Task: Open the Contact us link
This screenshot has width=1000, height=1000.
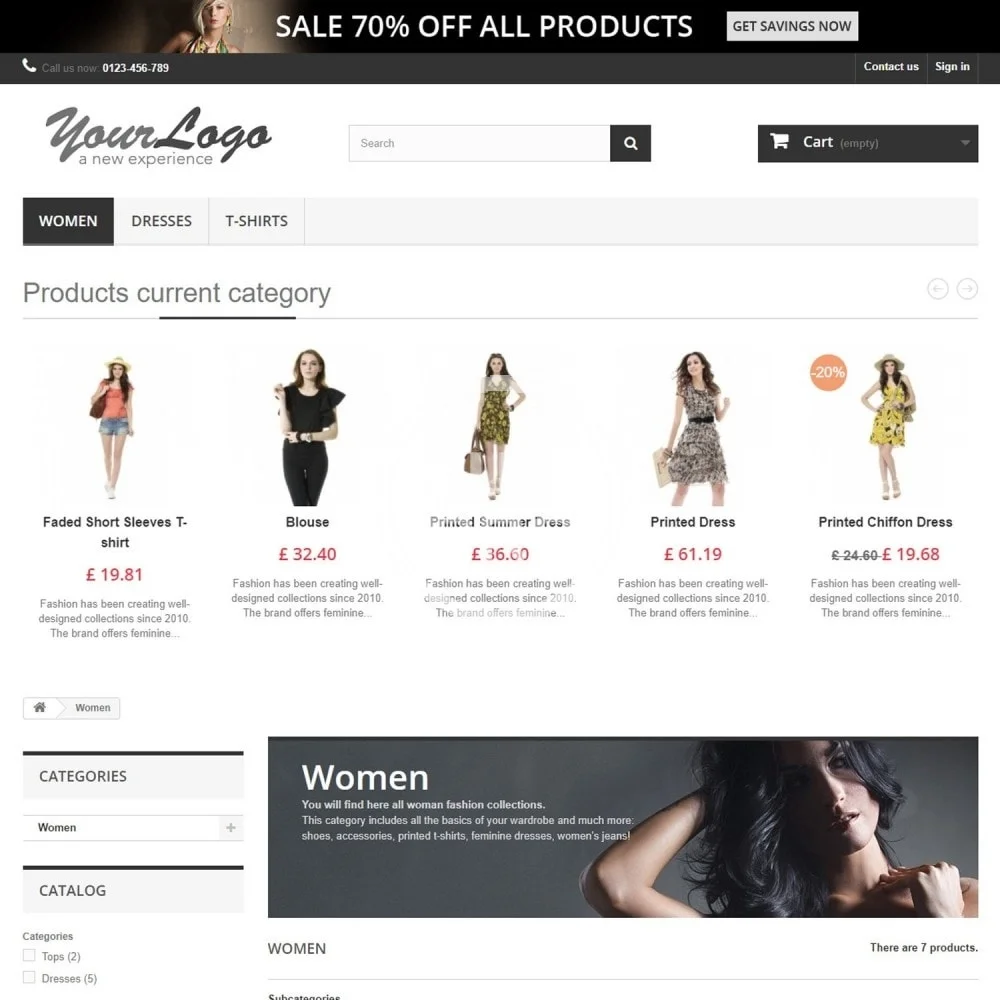Action: click(x=891, y=67)
